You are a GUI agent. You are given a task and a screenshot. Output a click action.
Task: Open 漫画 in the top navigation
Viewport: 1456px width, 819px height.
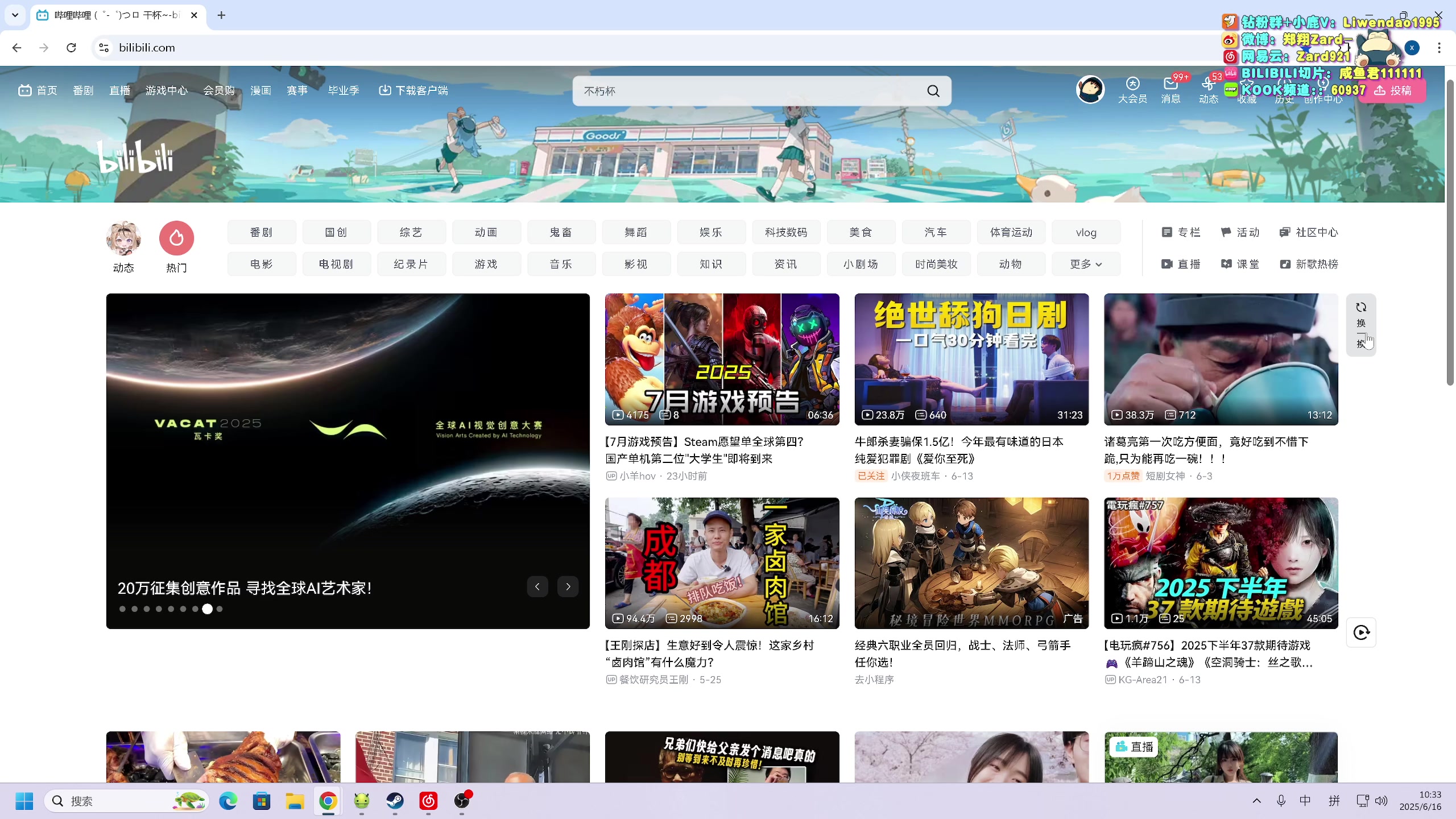tap(260, 90)
